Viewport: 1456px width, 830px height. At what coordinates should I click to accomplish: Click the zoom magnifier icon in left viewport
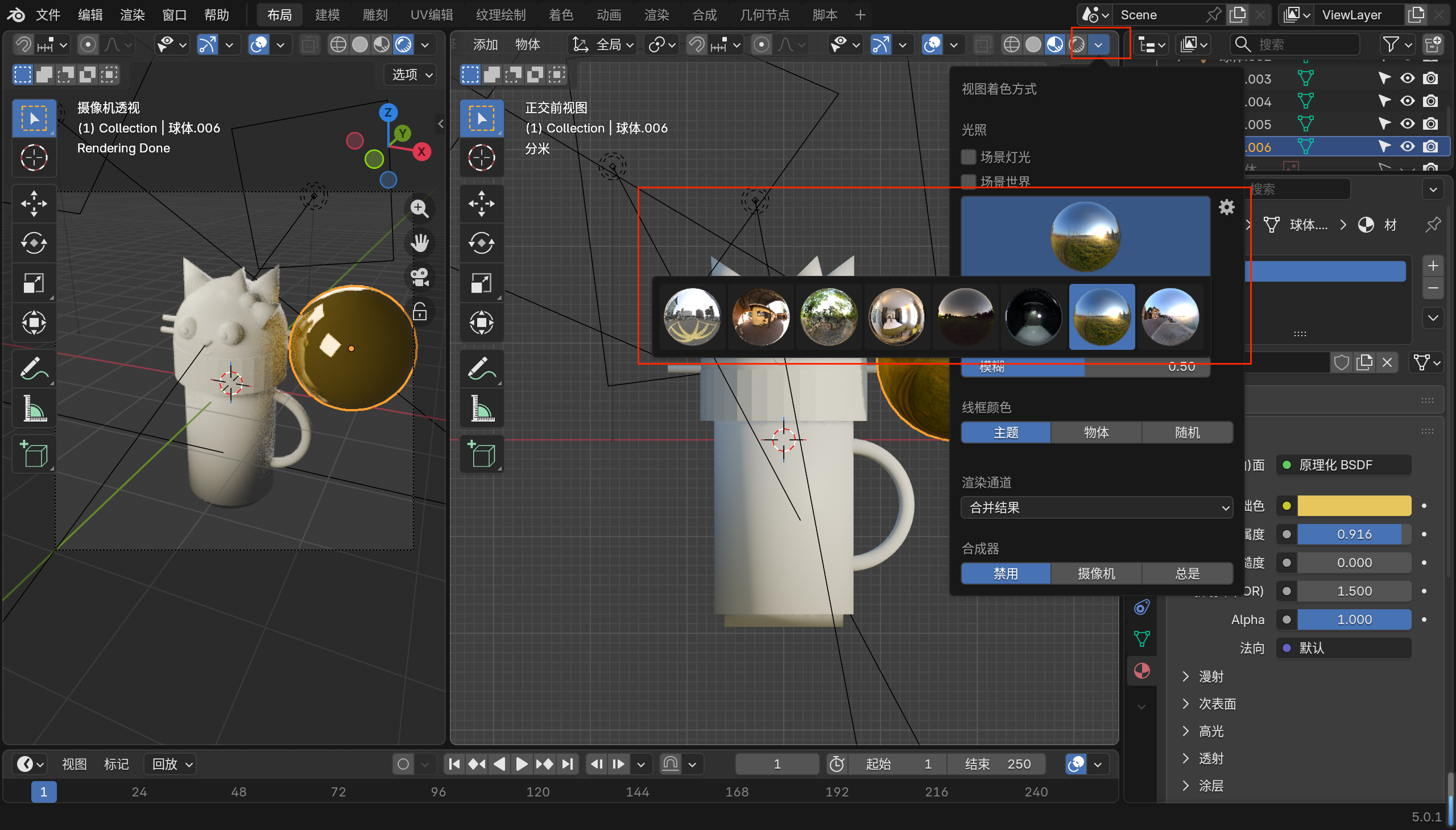pos(420,209)
